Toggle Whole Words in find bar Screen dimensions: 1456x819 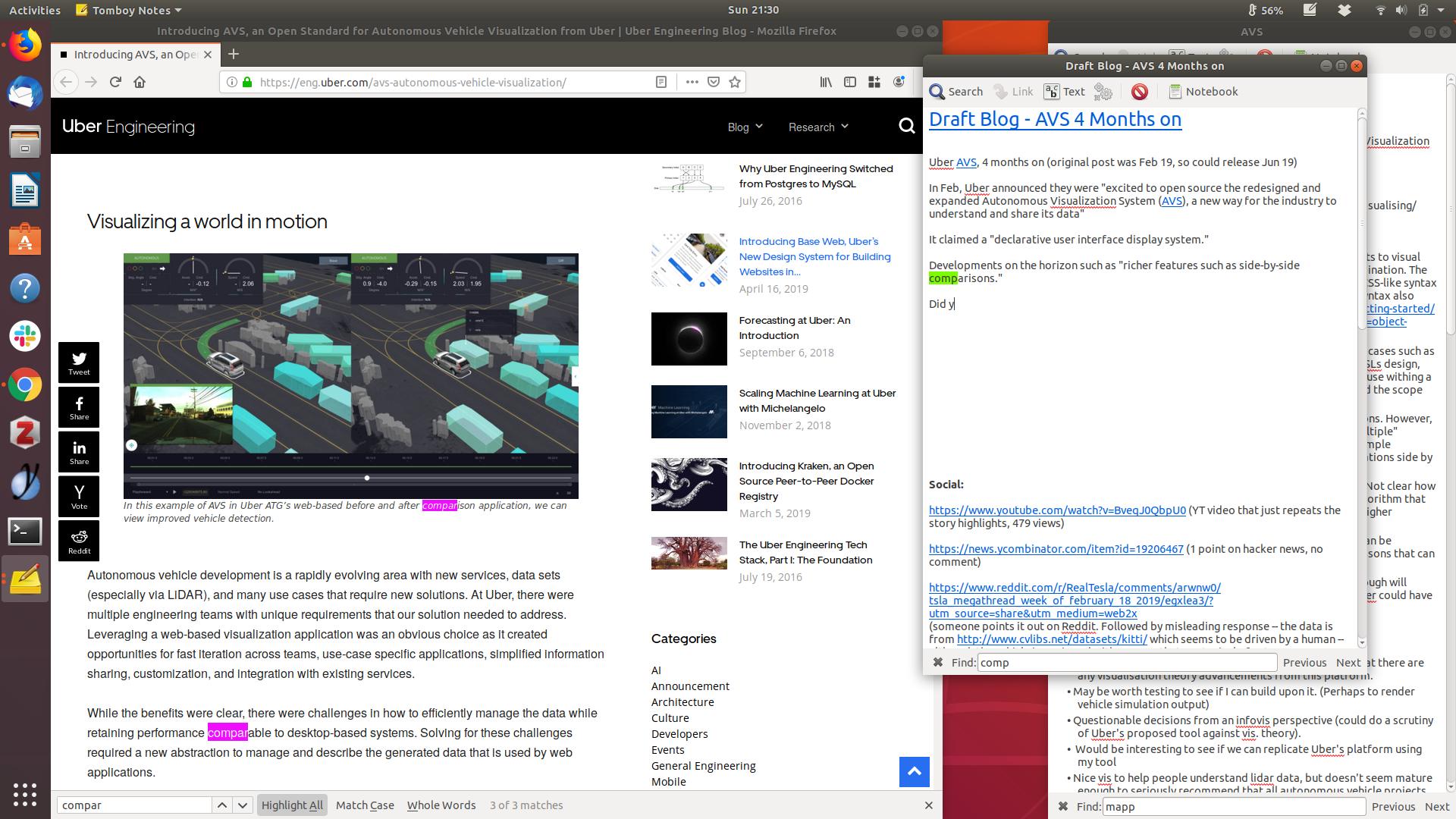coord(441,805)
